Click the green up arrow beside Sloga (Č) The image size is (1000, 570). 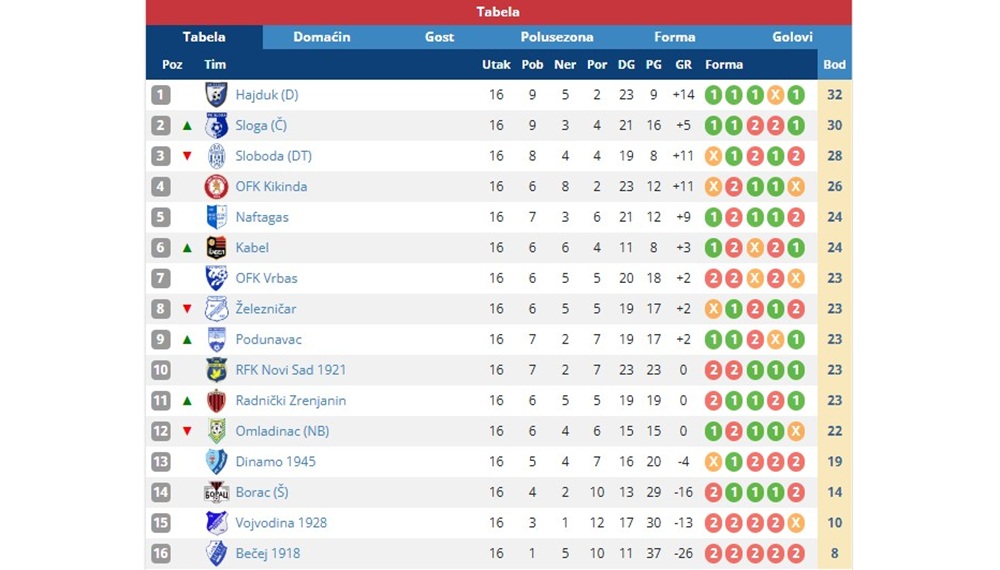click(x=187, y=126)
